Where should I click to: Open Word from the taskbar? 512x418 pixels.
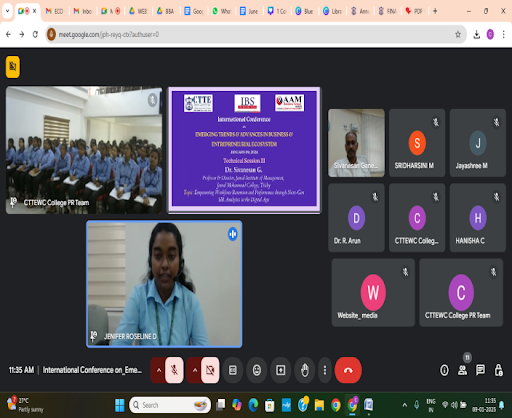click(368, 405)
